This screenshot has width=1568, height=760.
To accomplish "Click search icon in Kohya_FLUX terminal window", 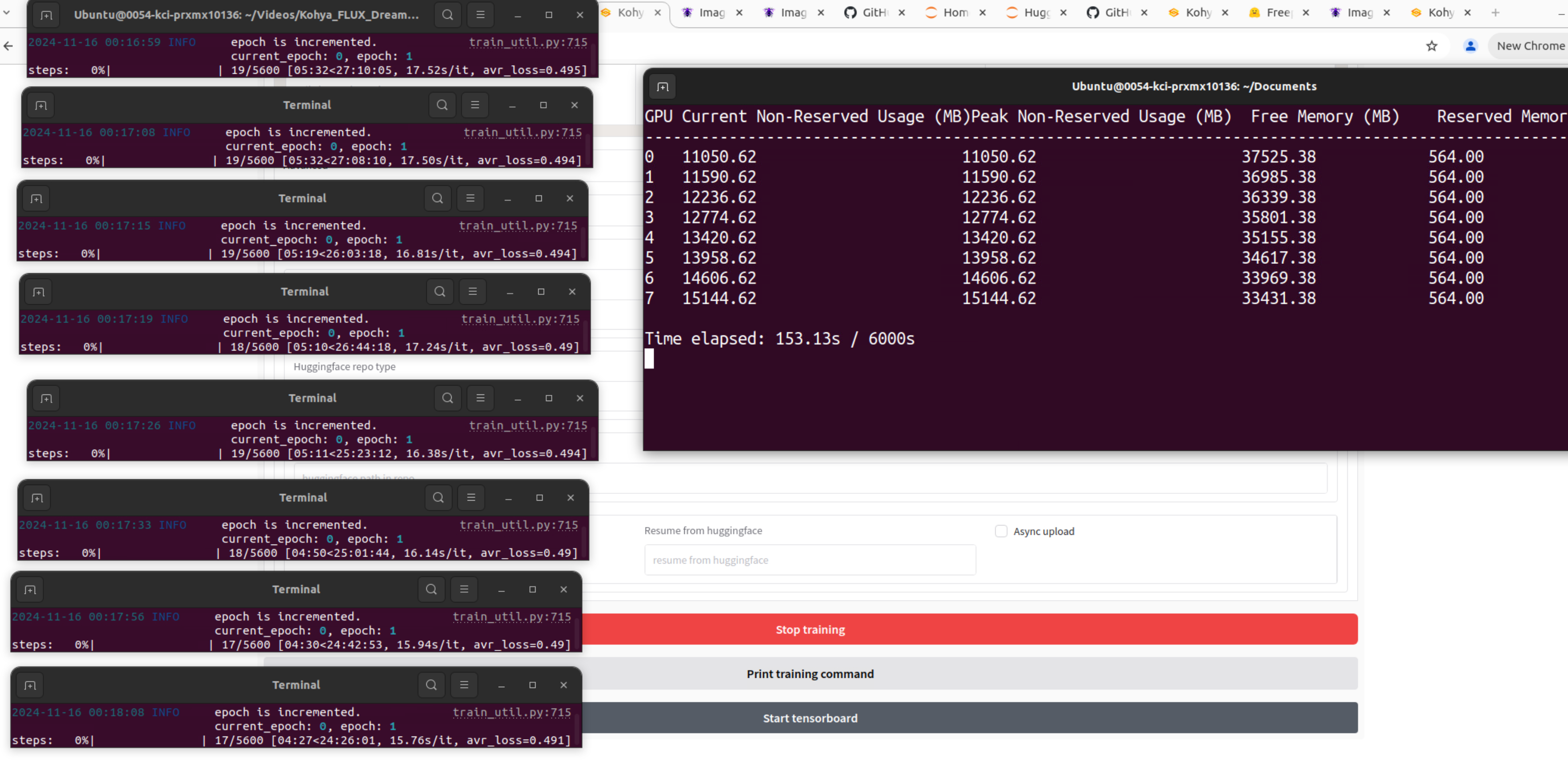I will click(x=447, y=15).
